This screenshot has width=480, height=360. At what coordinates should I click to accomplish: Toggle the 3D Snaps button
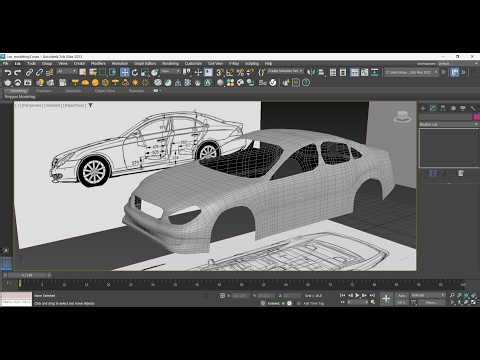point(219,72)
